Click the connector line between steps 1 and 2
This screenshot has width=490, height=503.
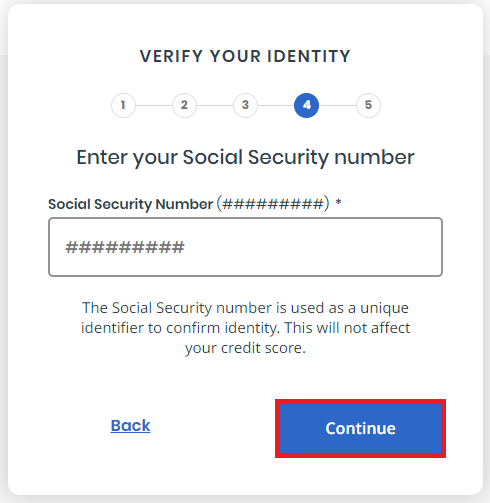point(154,105)
